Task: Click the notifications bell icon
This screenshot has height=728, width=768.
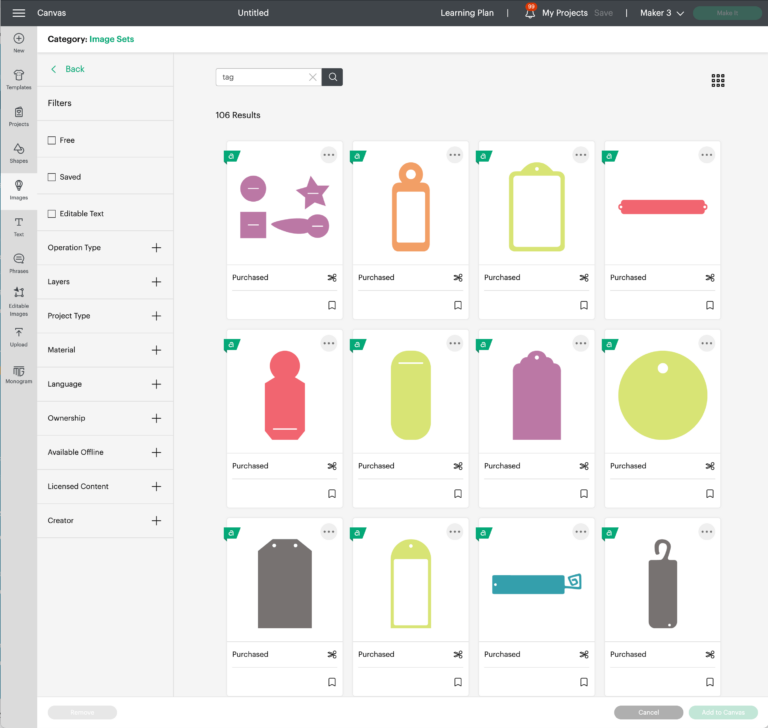Action: point(530,13)
